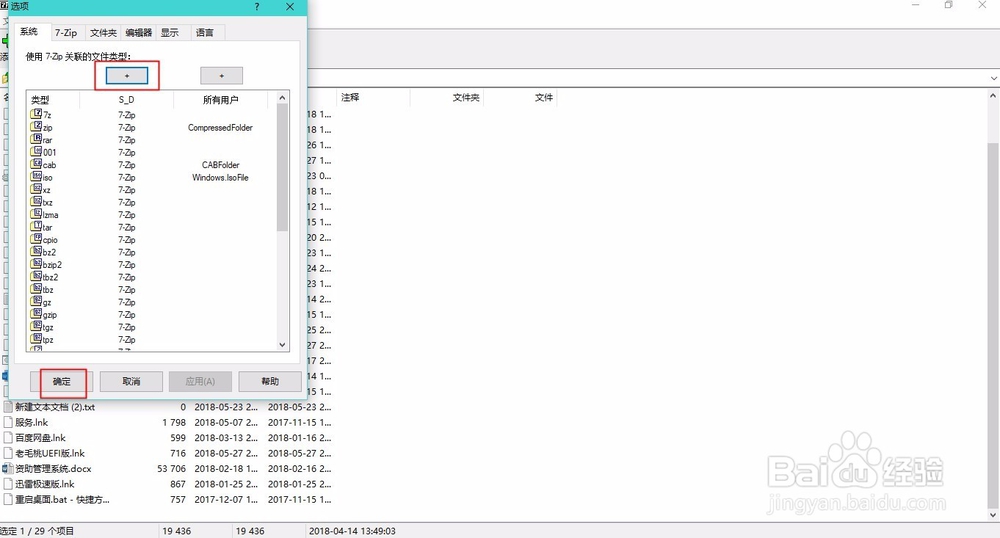Click the tbz file type icon

click(36, 289)
